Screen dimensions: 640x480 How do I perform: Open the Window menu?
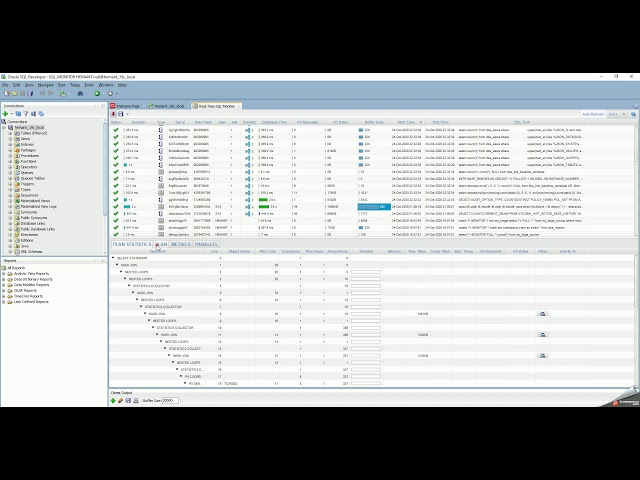pos(106,85)
